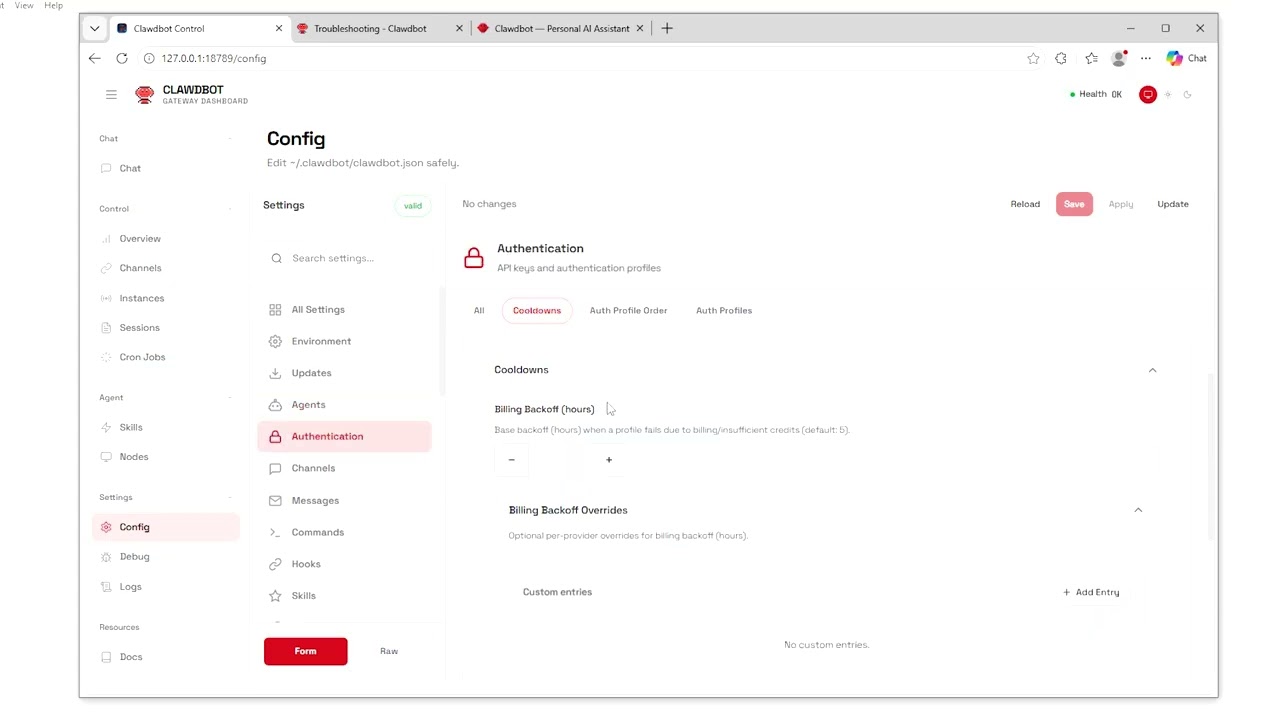Open Instances in the Control section
1280x720 pixels.
coord(165,298)
